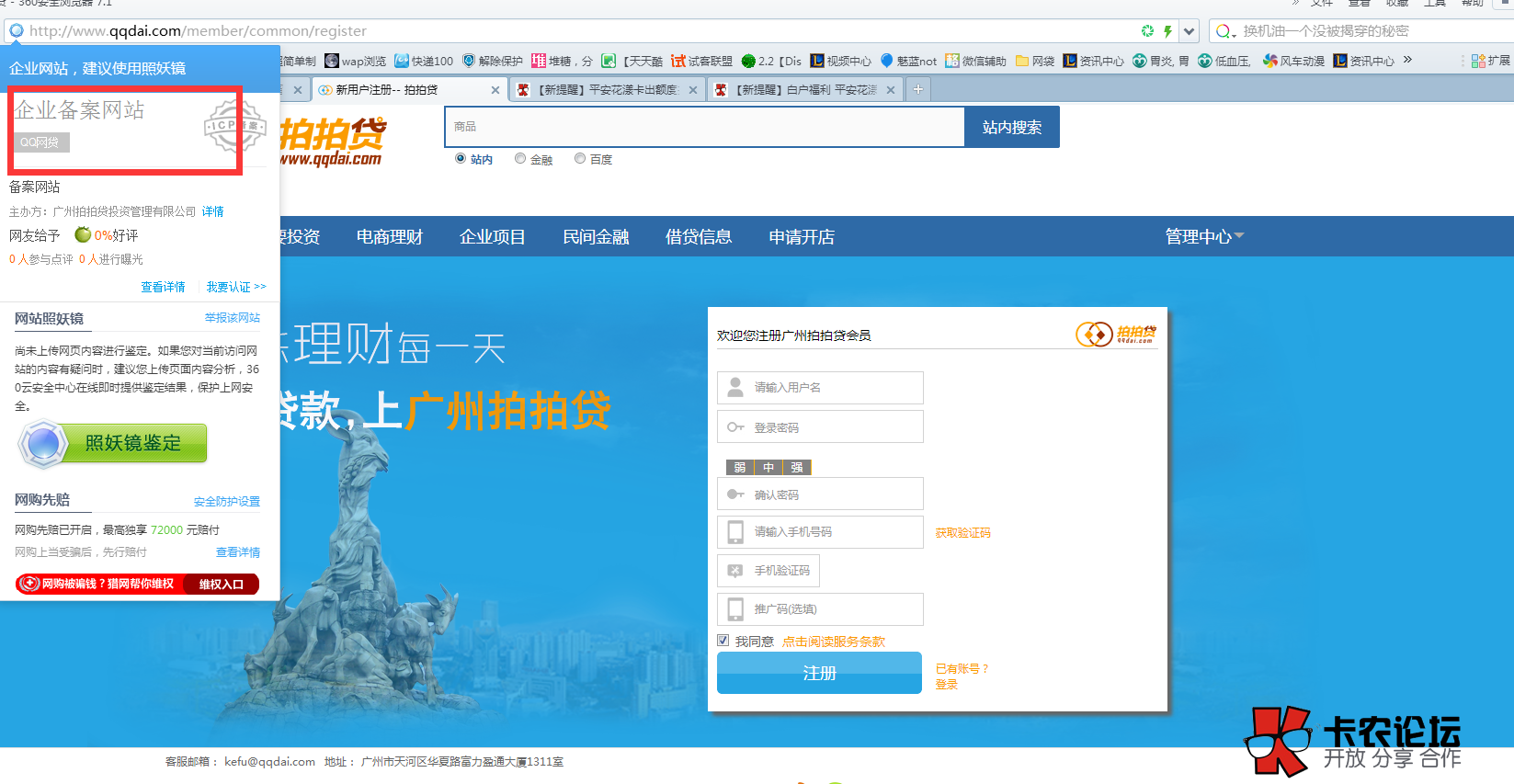Click the 商品 site search box

705,127
